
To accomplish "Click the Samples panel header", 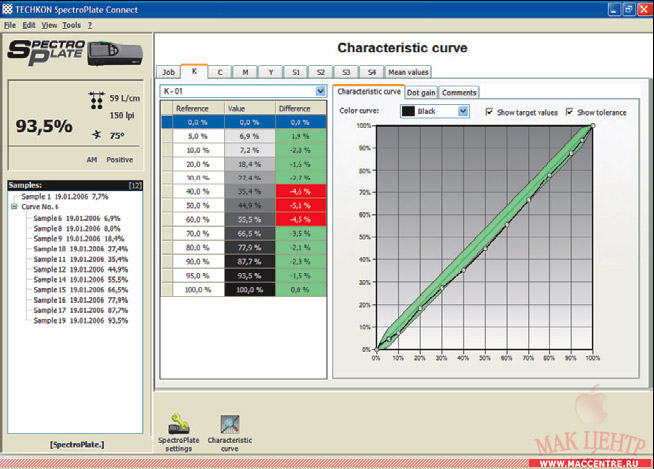I will [x=75, y=185].
